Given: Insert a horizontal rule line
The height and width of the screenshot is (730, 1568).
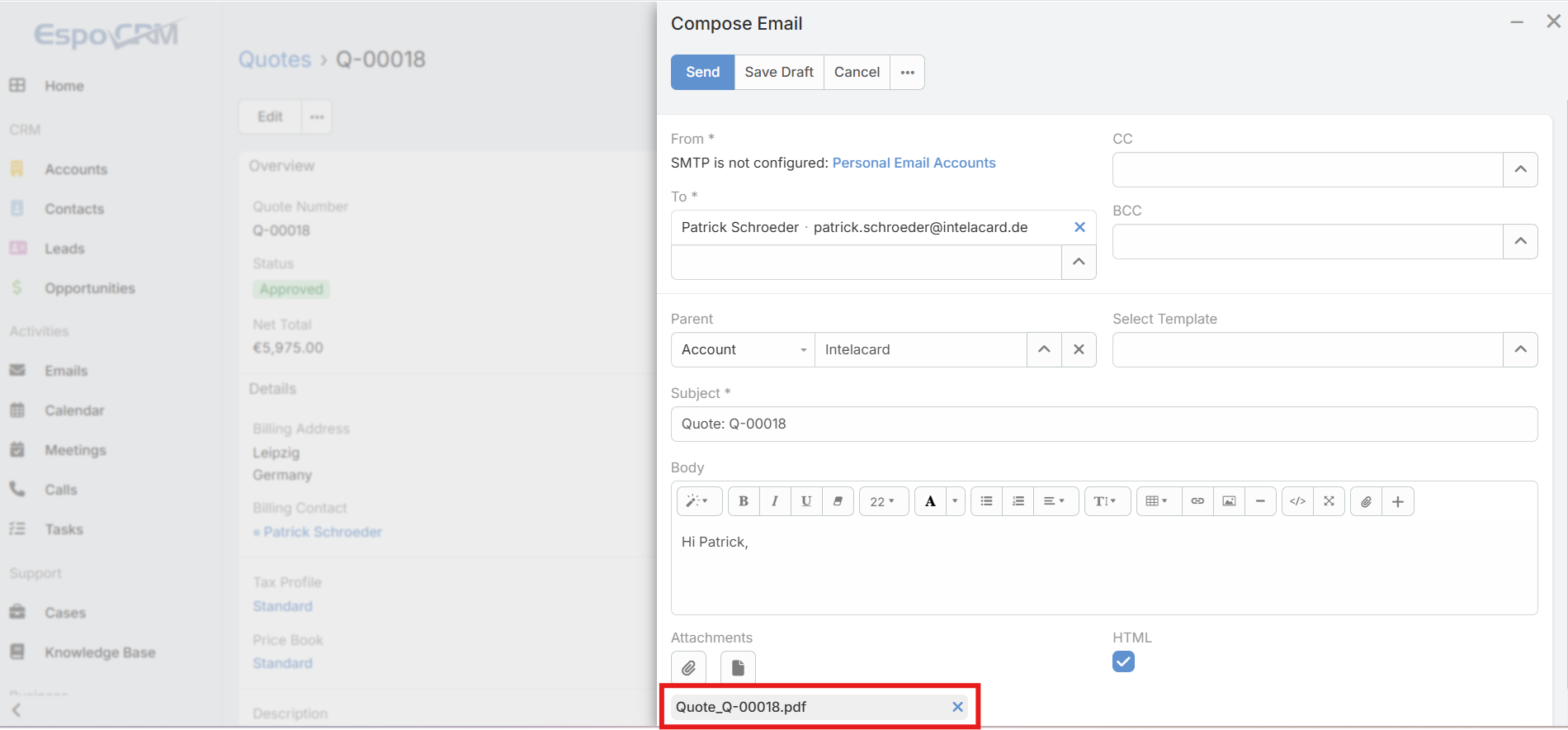Looking at the screenshot, I should 1260,501.
